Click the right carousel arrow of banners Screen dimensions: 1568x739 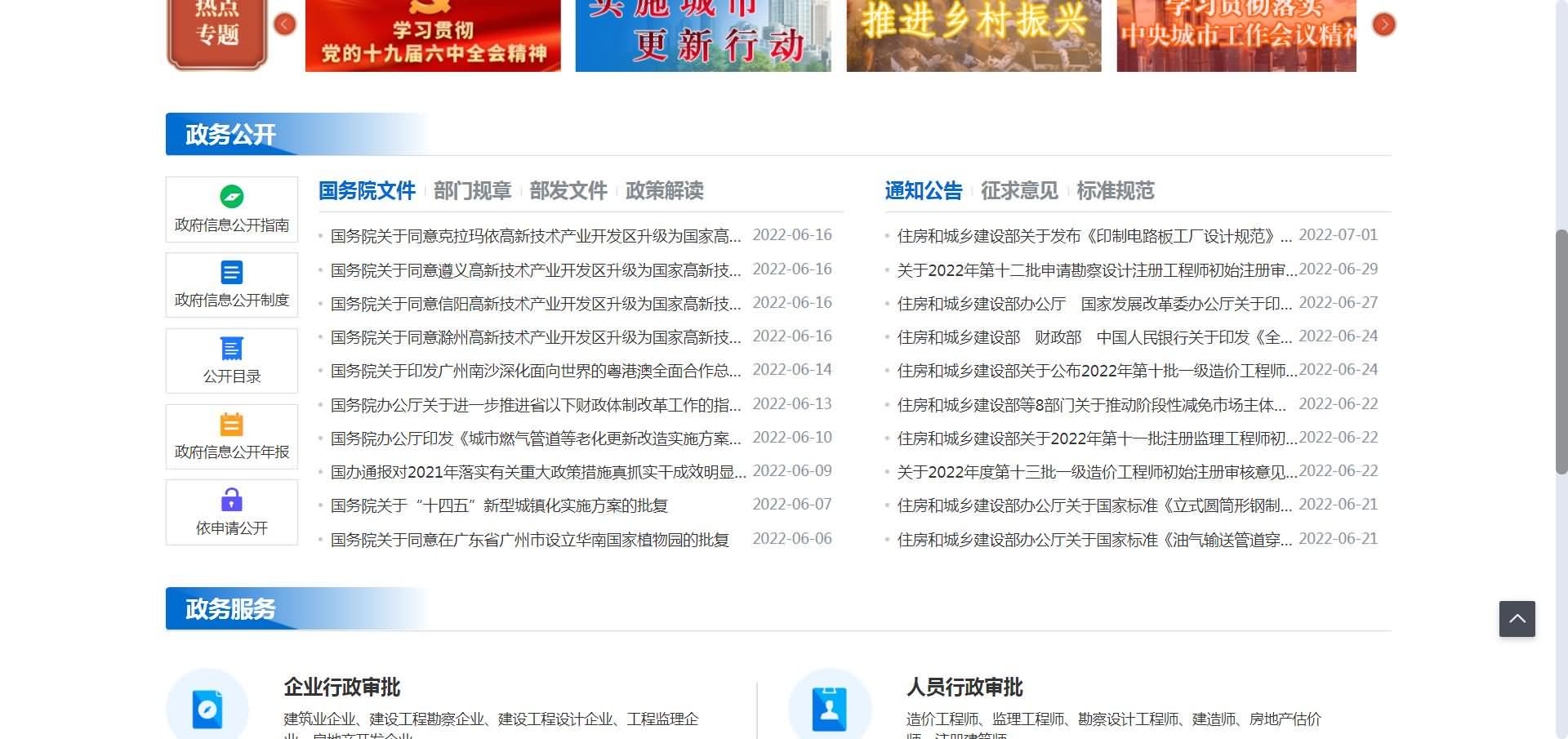click(x=1384, y=24)
